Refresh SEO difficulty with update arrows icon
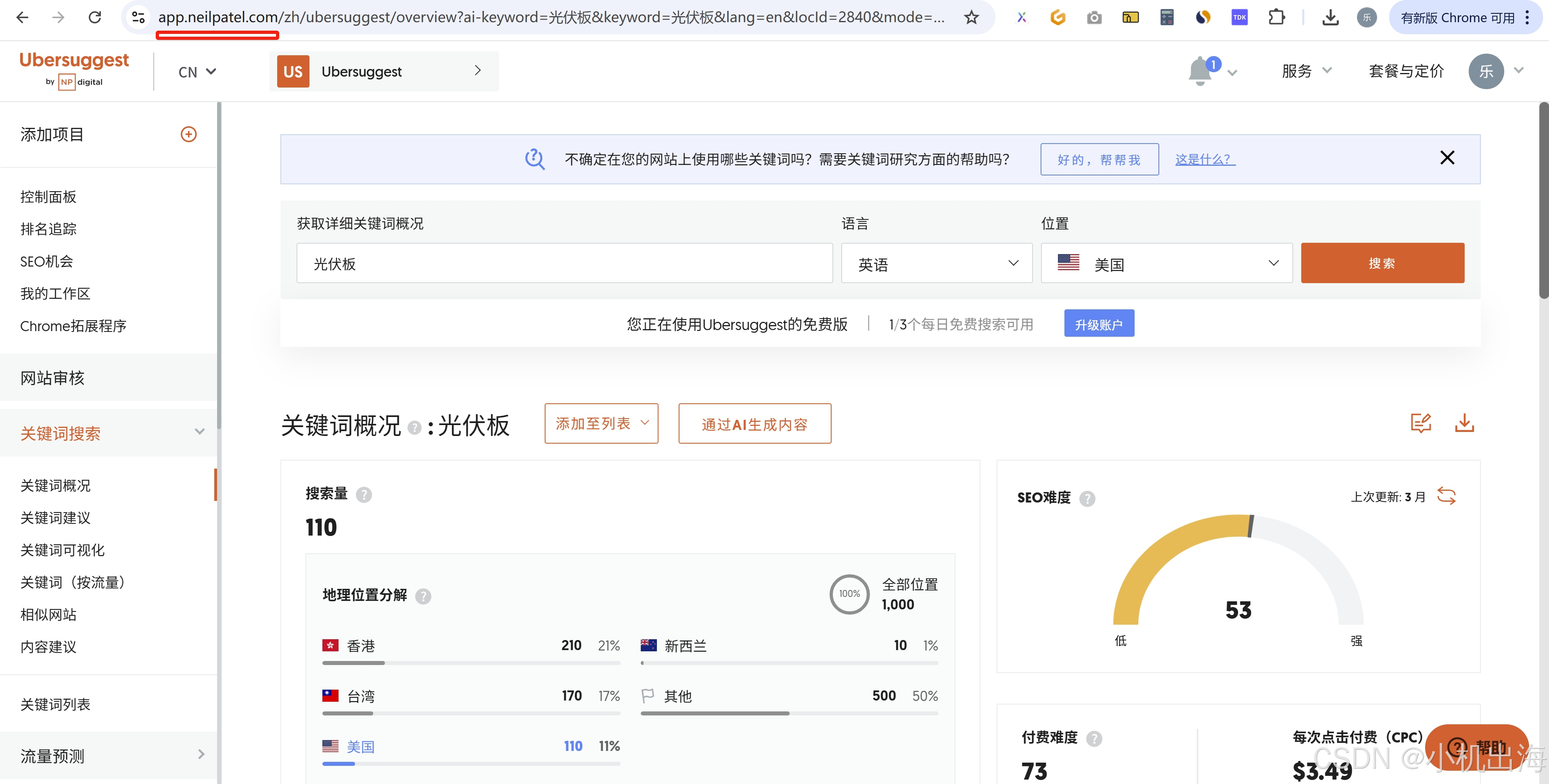The height and width of the screenshot is (784, 1549). click(1446, 496)
